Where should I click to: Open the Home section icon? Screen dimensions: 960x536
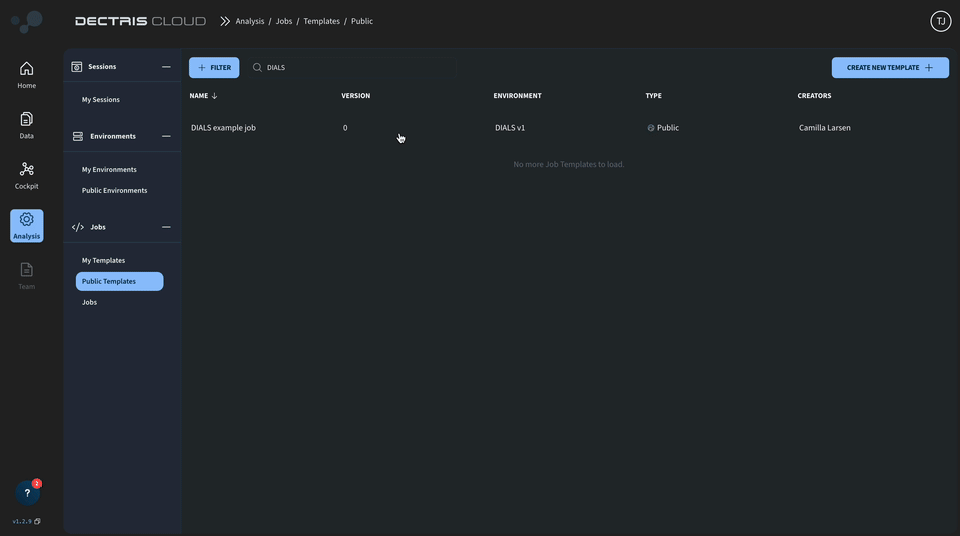point(26,69)
